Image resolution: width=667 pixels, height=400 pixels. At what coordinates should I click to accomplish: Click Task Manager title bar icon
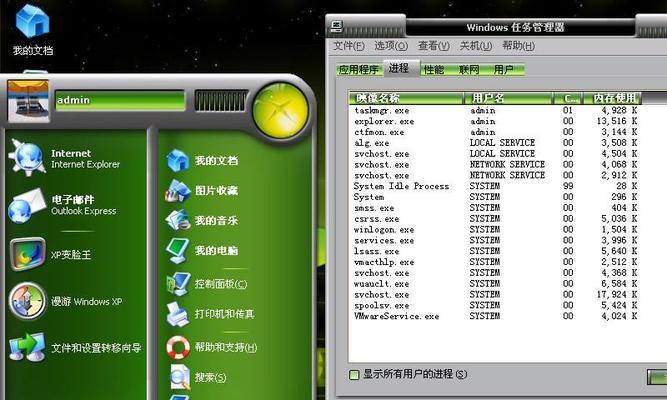[x=336, y=27]
